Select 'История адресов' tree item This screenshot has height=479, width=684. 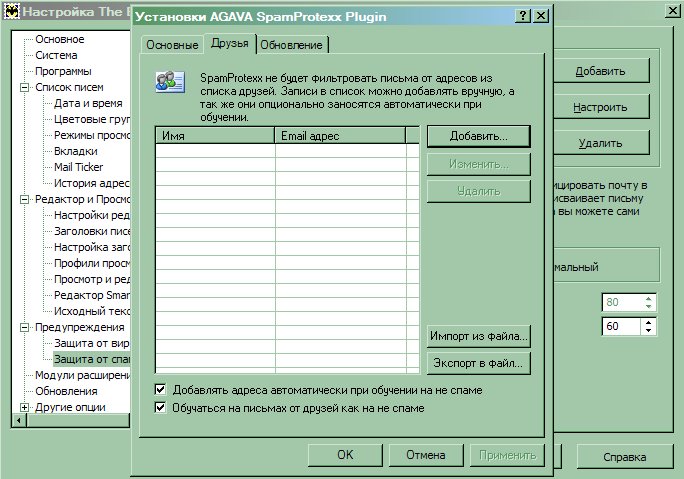(x=92, y=183)
